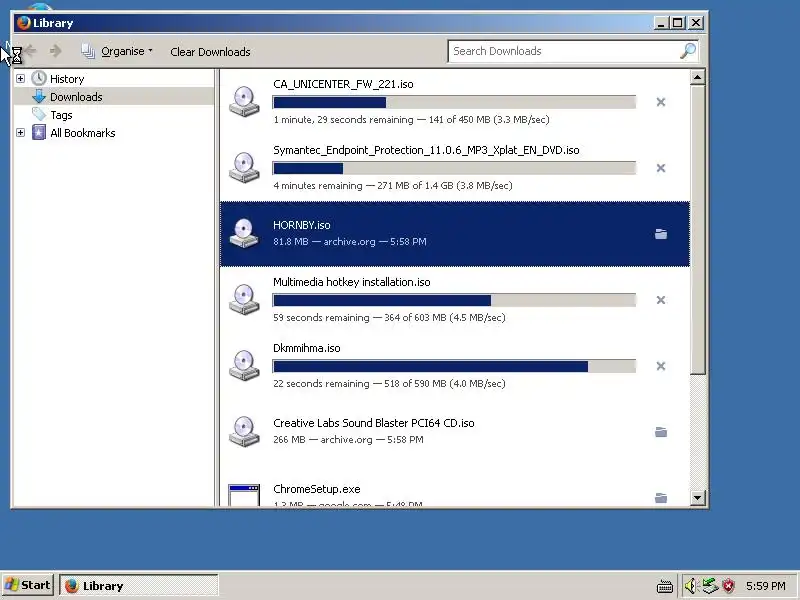Select the Dkmmihma.iso file name
This screenshot has width=800, height=600.
307,348
